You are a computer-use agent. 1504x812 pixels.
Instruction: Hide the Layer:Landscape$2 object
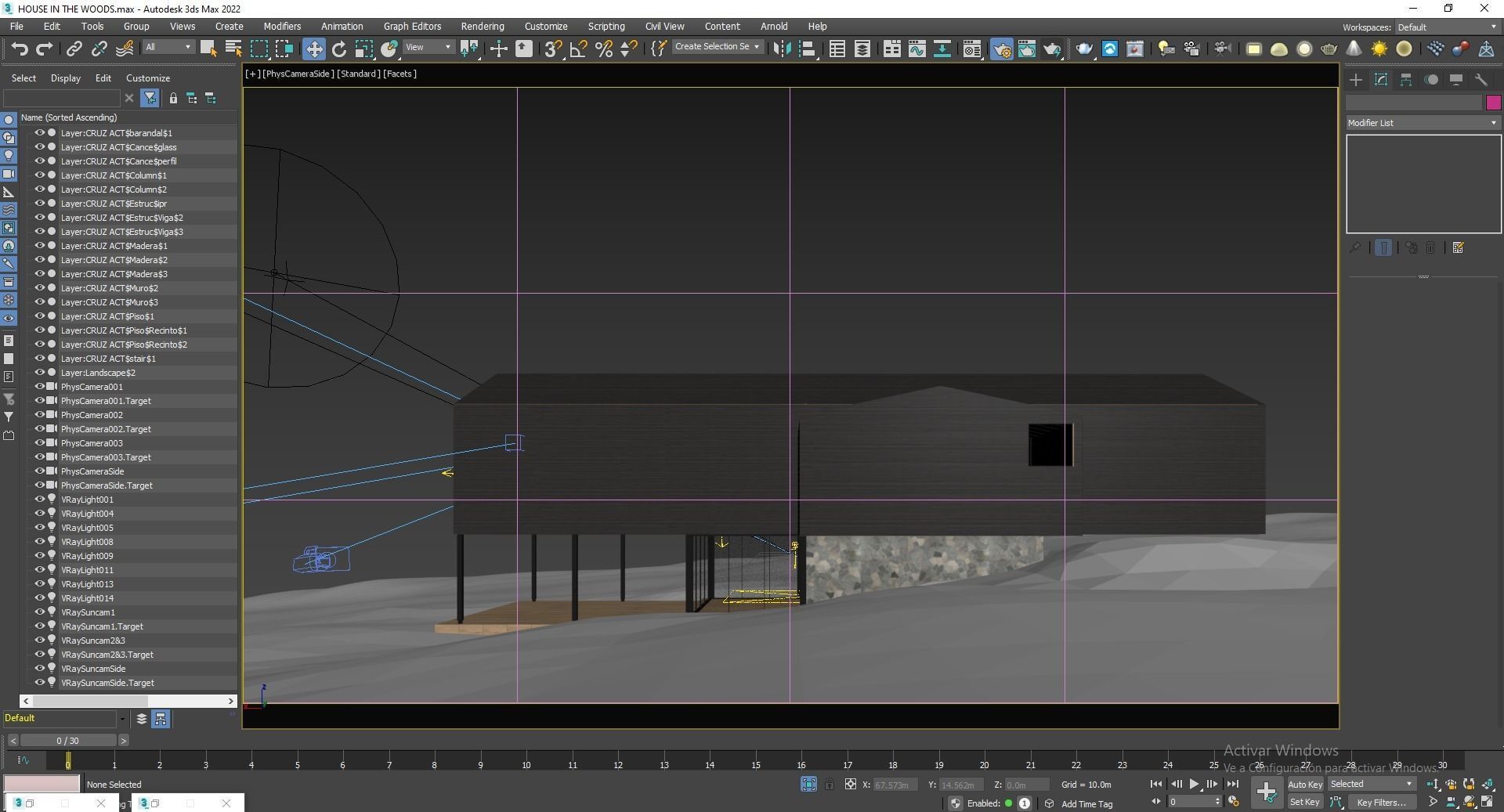point(39,373)
